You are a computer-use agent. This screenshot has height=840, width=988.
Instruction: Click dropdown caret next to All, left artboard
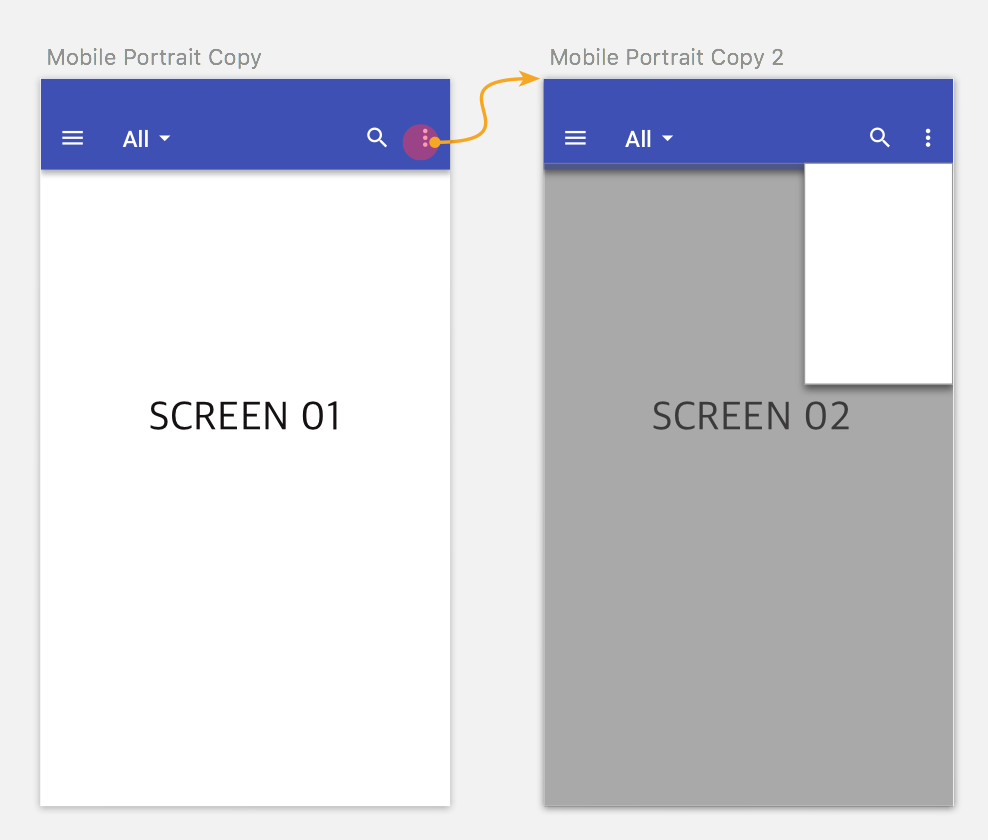coord(164,138)
